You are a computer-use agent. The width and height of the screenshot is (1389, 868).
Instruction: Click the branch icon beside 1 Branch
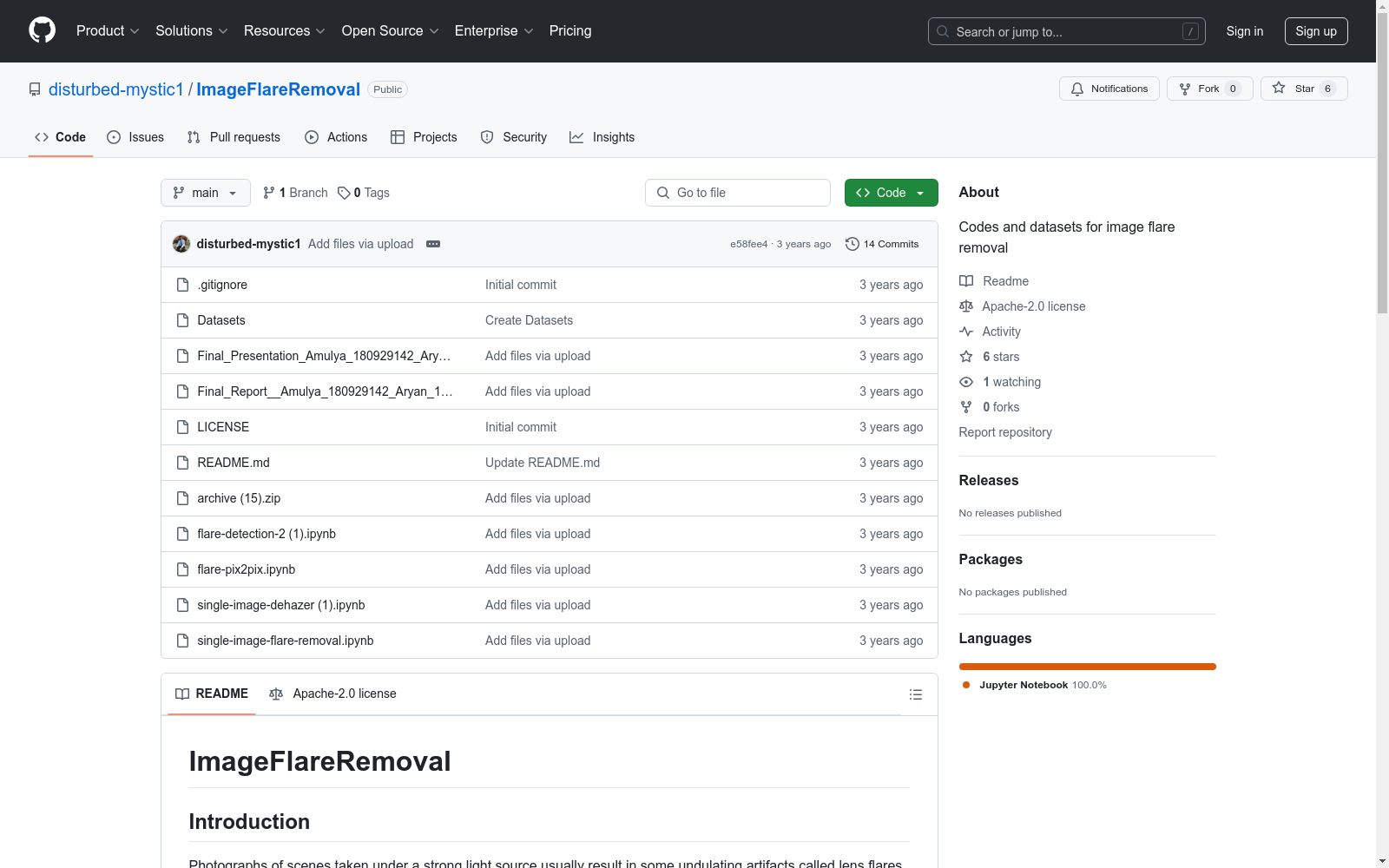269,193
